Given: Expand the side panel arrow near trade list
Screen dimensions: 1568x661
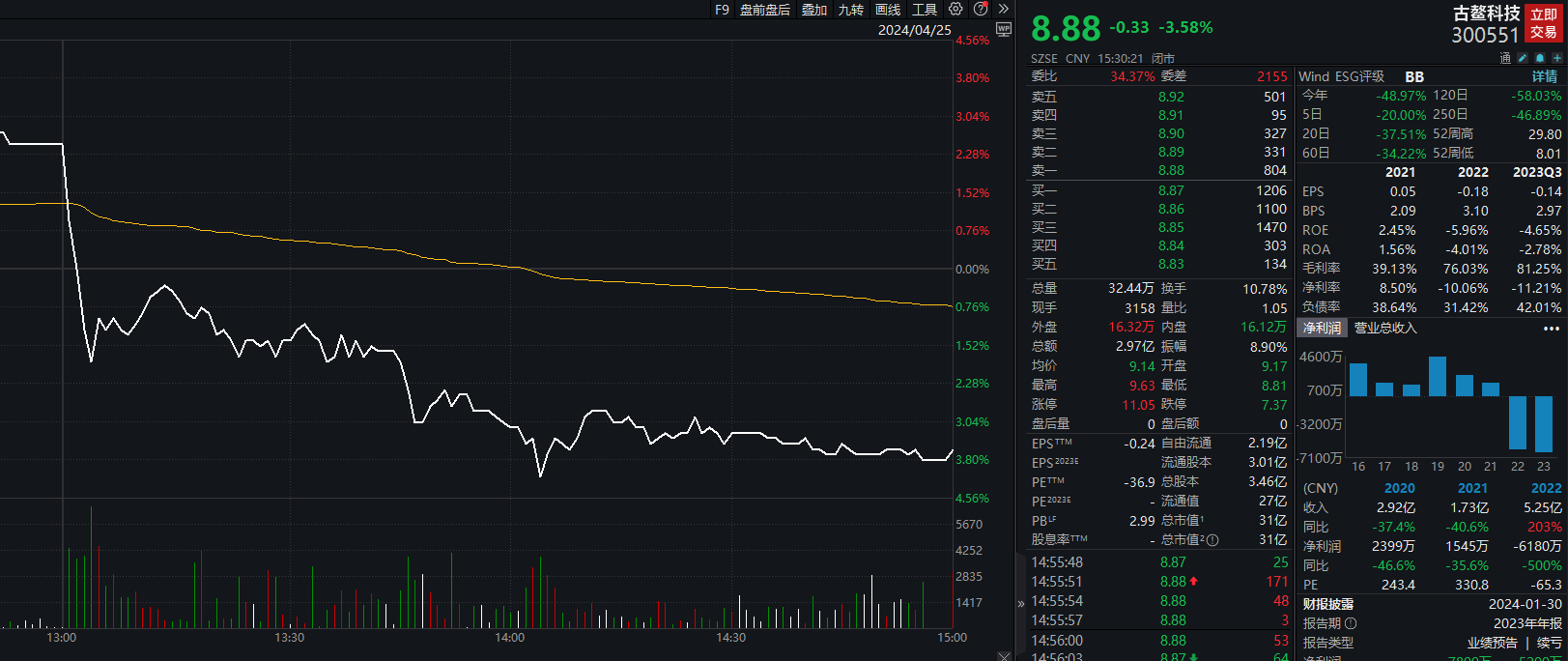Looking at the screenshot, I should [x=1021, y=603].
